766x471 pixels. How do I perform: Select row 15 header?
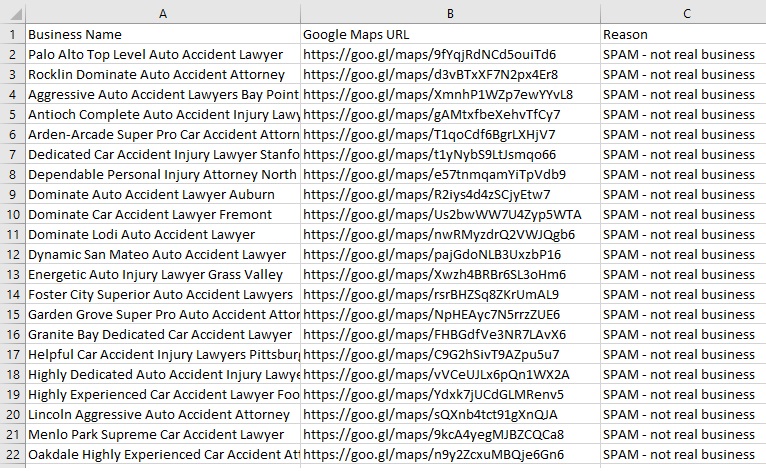click(x=13, y=315)
